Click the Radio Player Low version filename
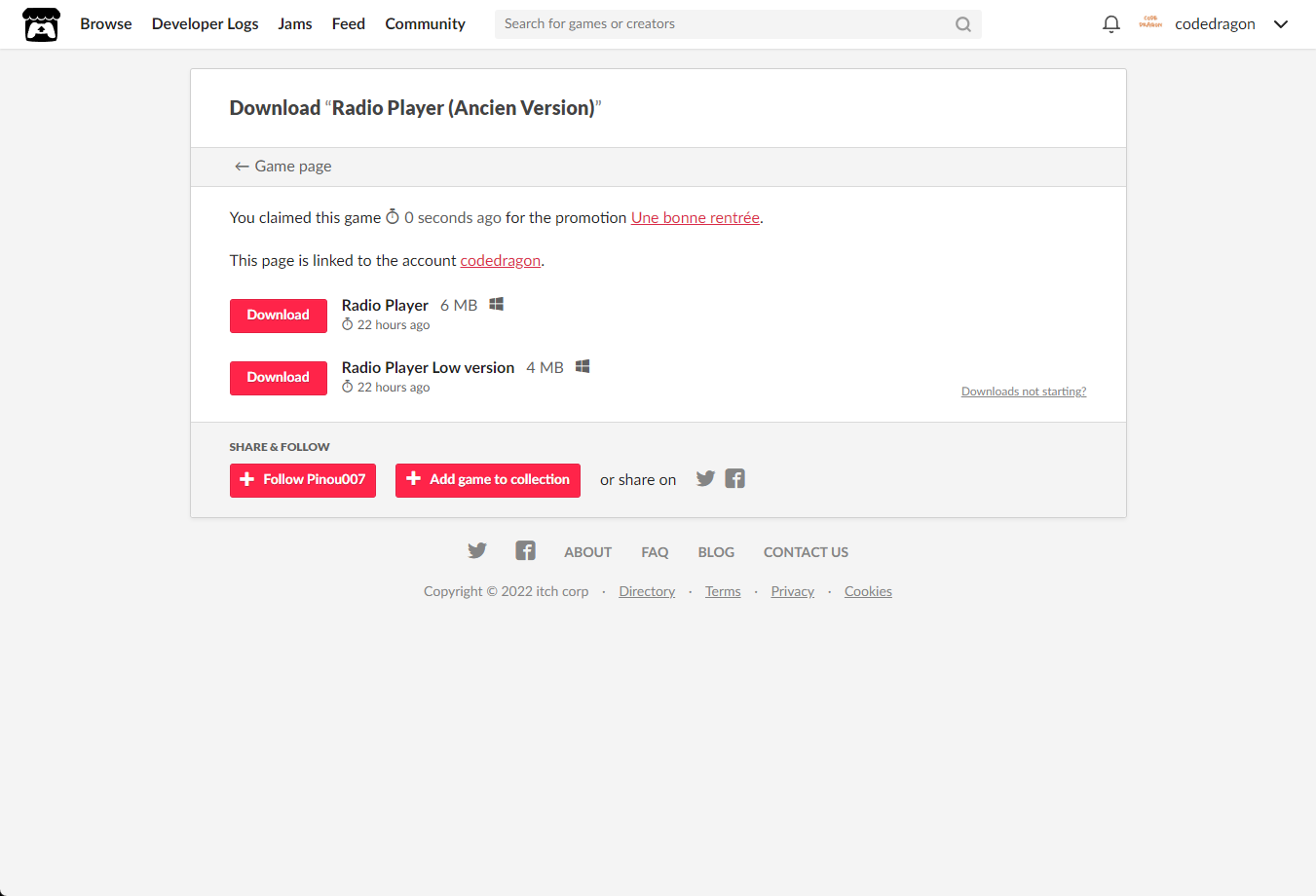Viewport: 1316px width, 896px height. (x=428, y=368)
